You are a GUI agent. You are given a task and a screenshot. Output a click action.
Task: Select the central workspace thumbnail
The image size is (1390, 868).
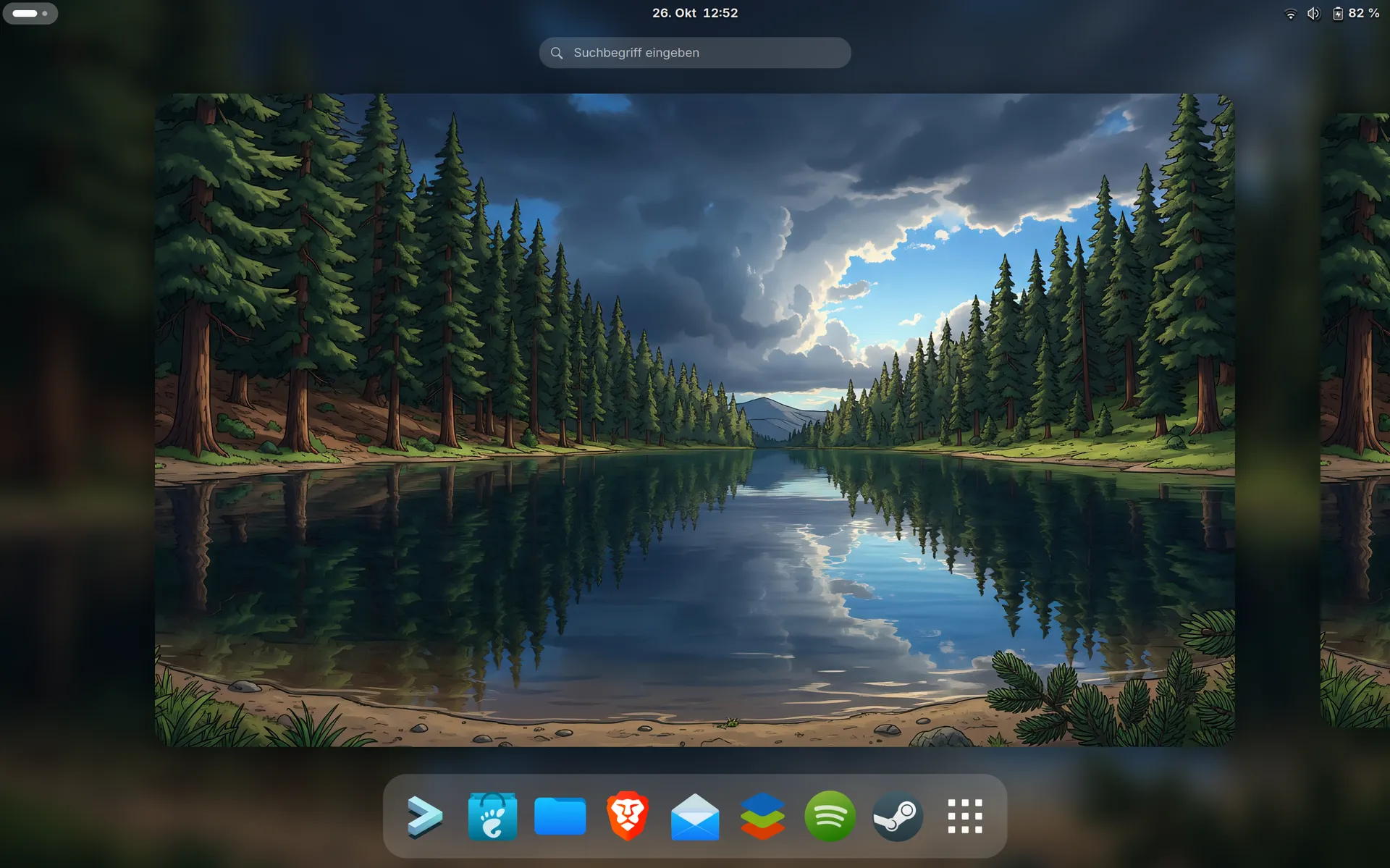(x=695, y=420)
